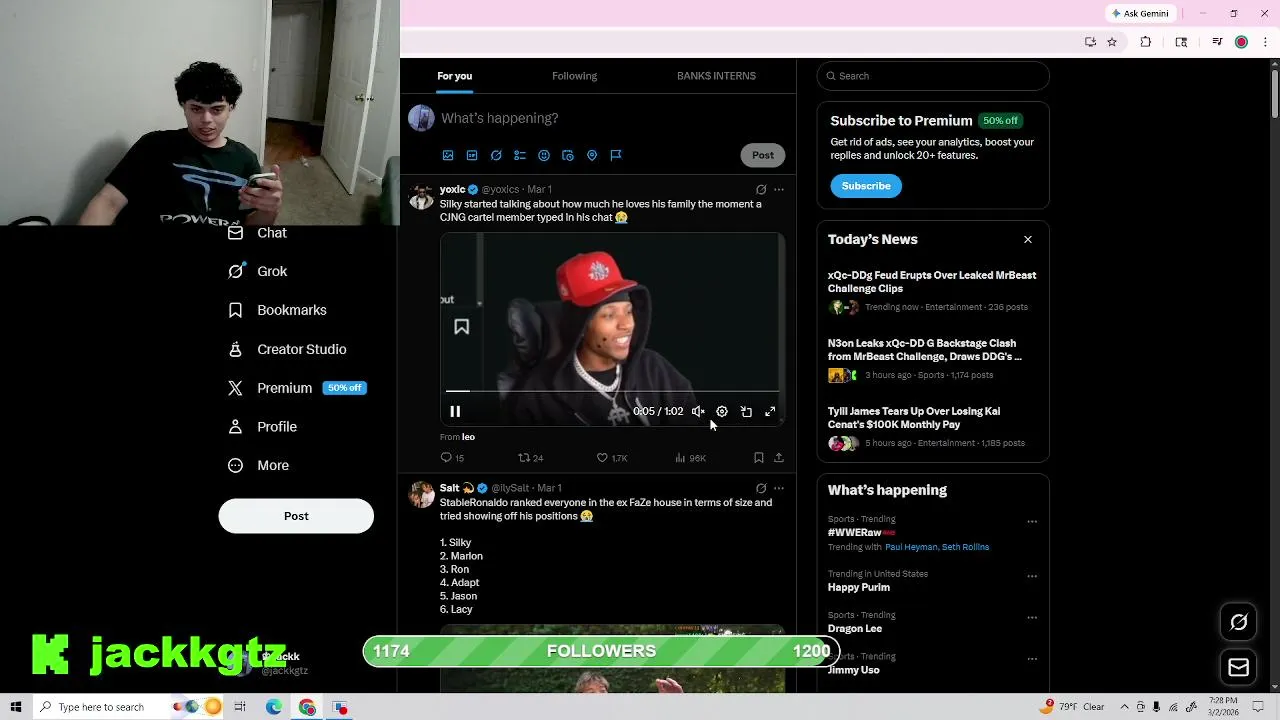Switch to the For you tab

[x=454, y=76]
